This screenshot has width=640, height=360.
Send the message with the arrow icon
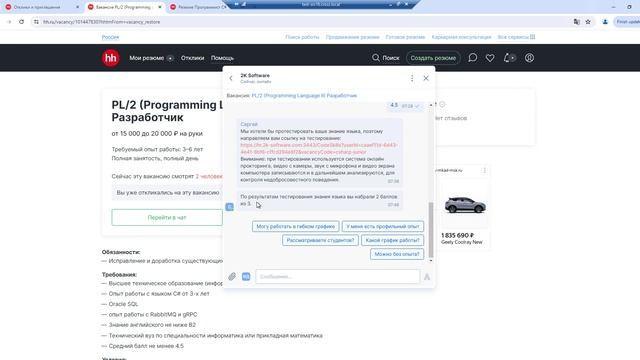tap(427, 277)
